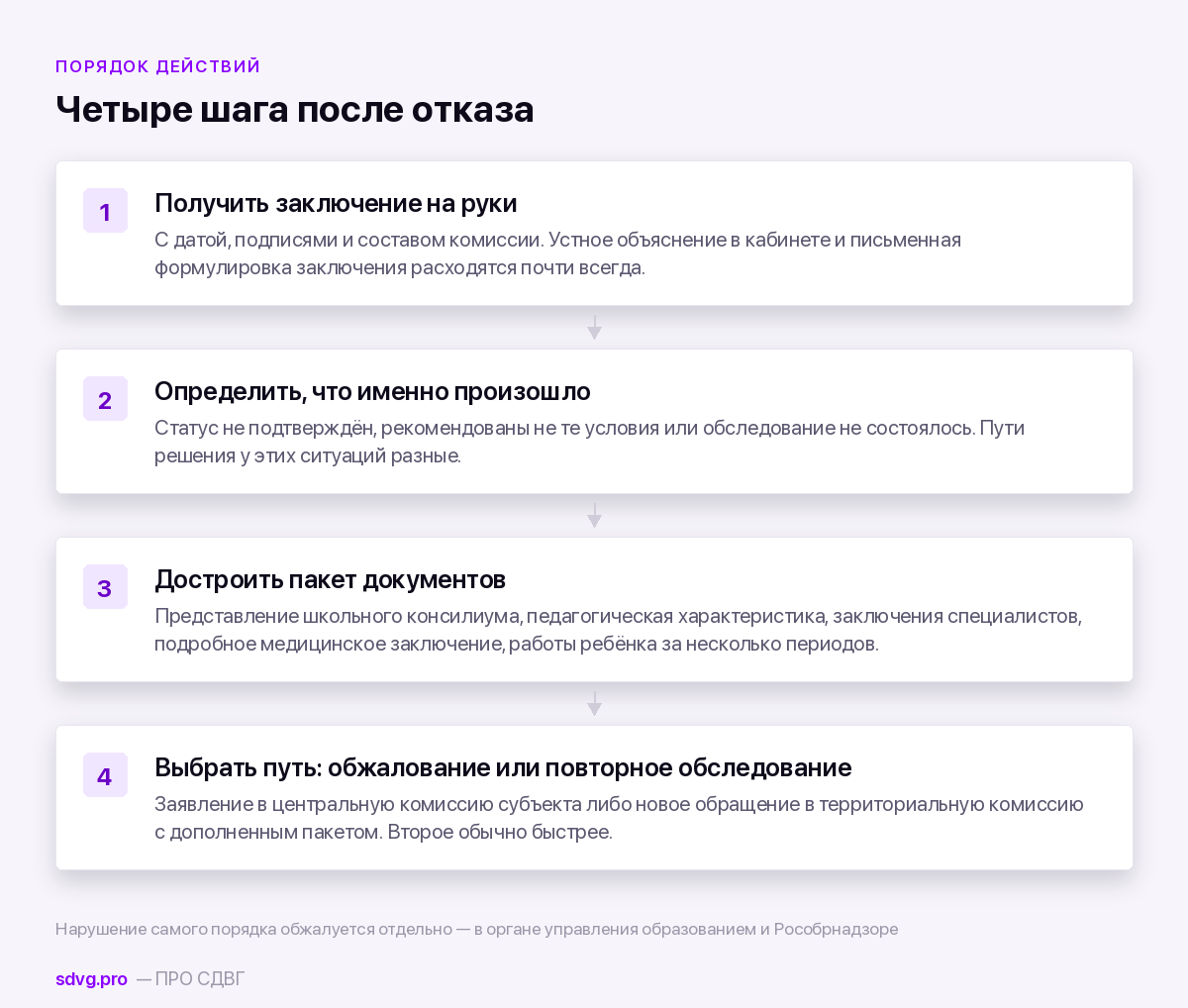The height and width of the screenshot is (1008, 1188).
Task: Click the step number 3 badge
Action: [105, 587]
